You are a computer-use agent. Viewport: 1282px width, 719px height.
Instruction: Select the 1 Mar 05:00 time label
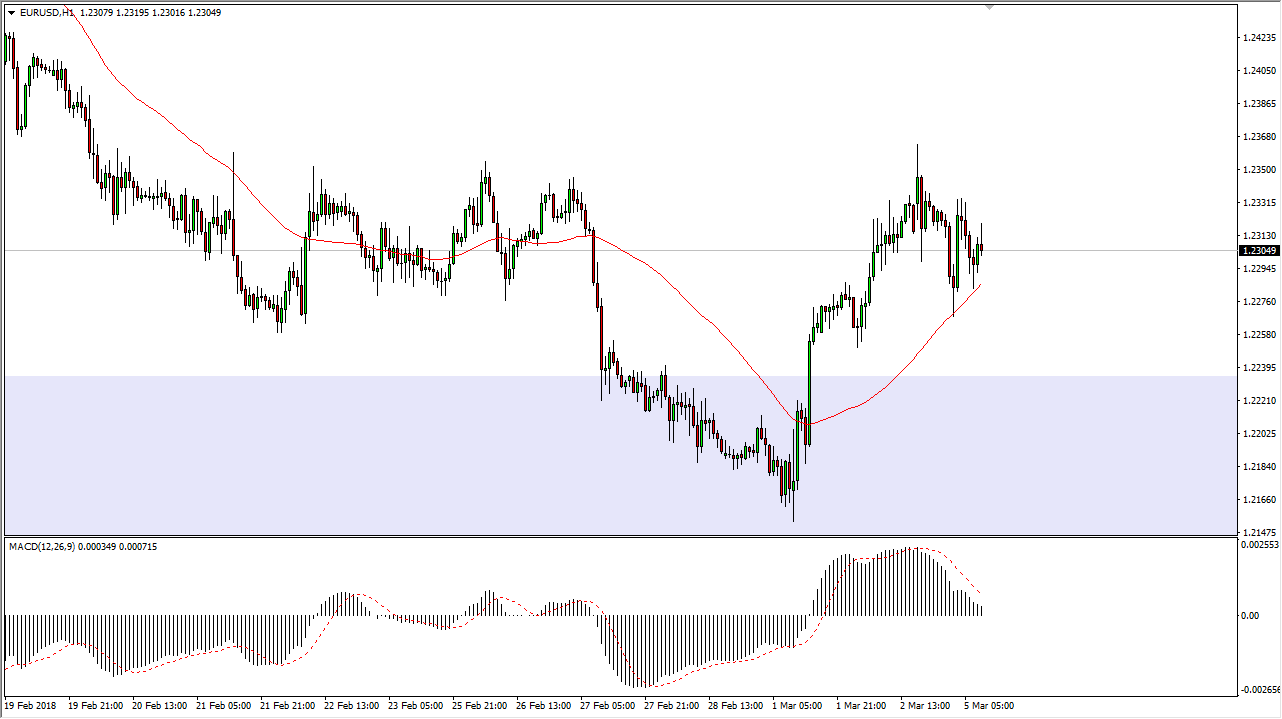coord(797,705)
